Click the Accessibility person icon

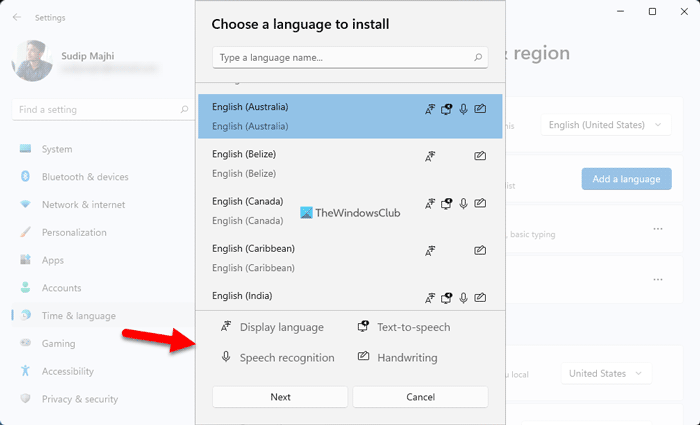pos(25,371)
